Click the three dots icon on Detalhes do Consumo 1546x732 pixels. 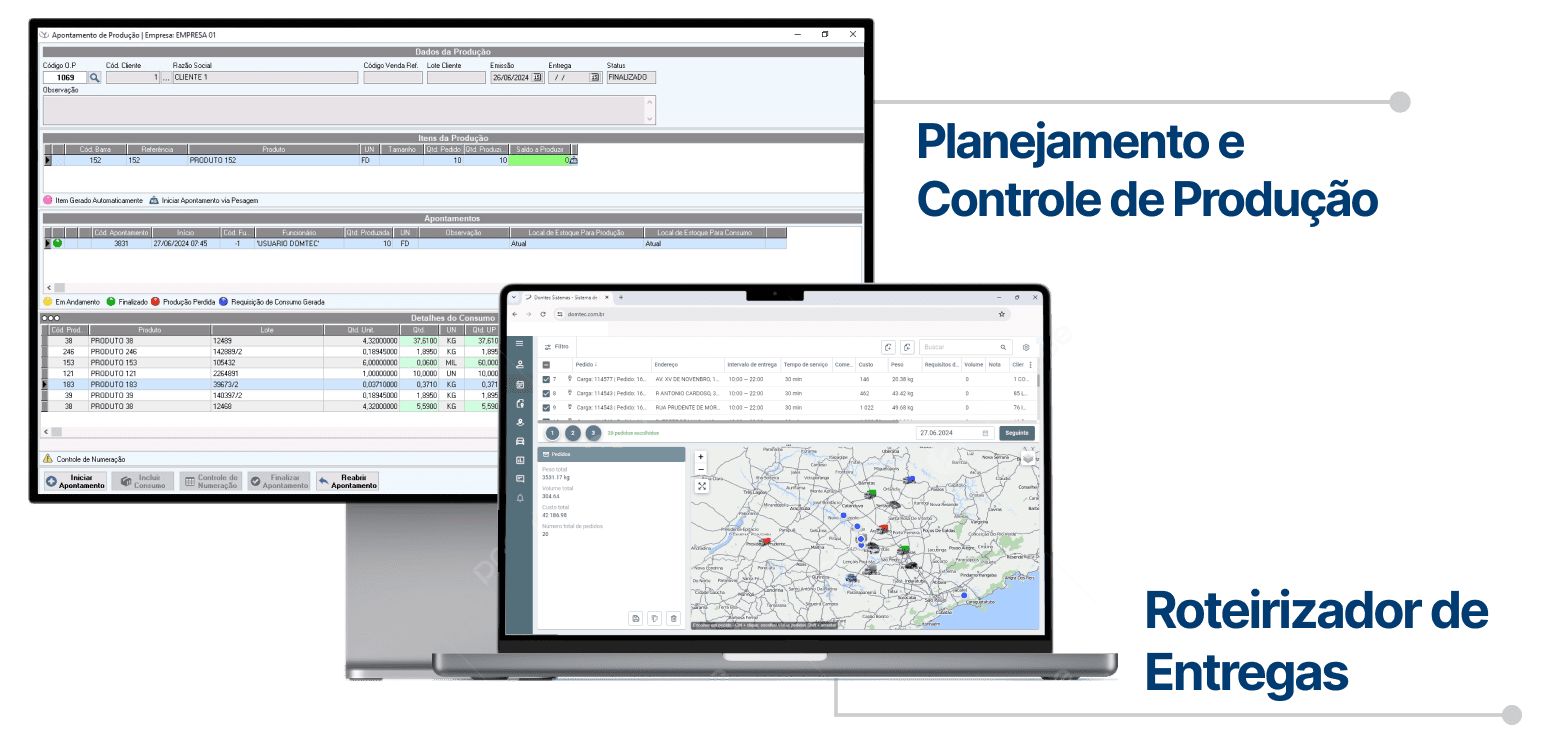click(x=50, y=318)
